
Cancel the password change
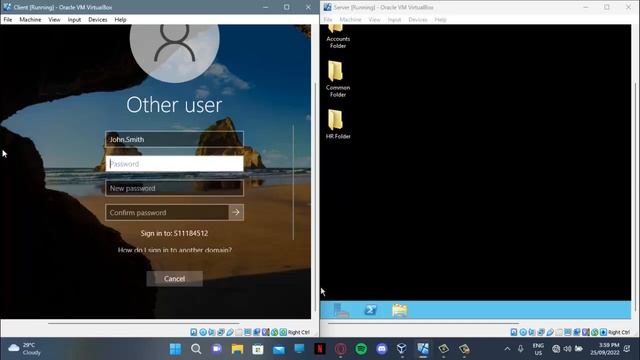[x=174, y=278]
